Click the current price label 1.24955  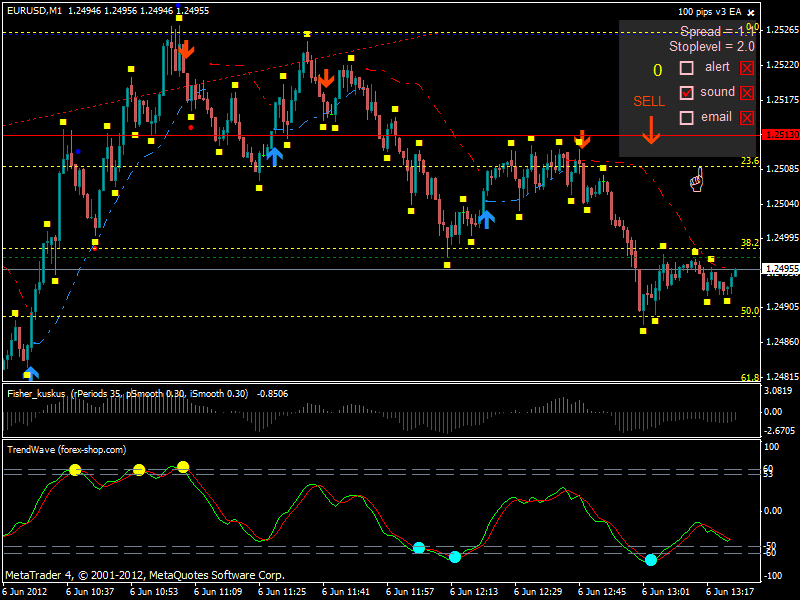click(x=780, y=268)
